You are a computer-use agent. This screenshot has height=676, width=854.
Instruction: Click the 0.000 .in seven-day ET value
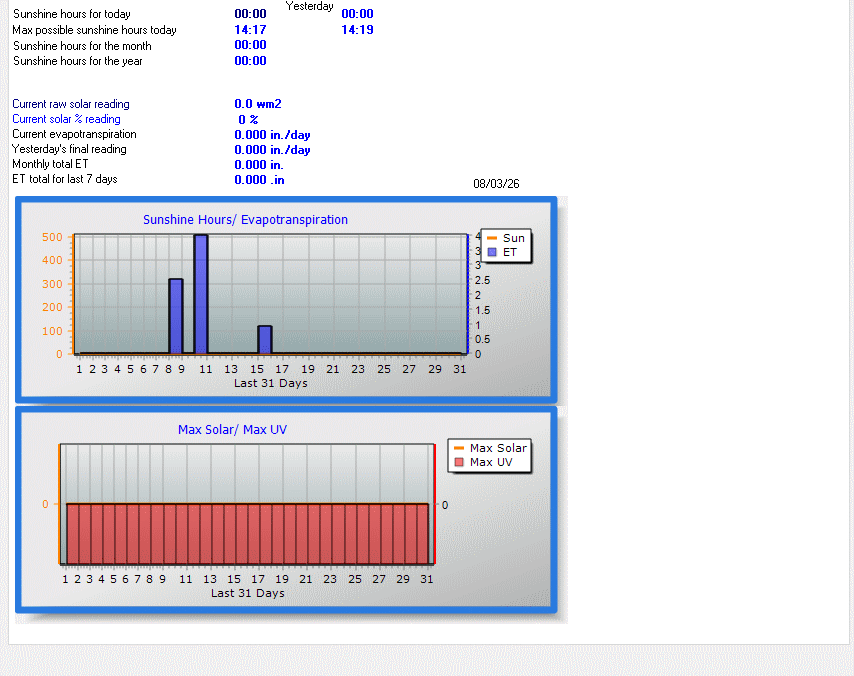click(x=259, y=180)
